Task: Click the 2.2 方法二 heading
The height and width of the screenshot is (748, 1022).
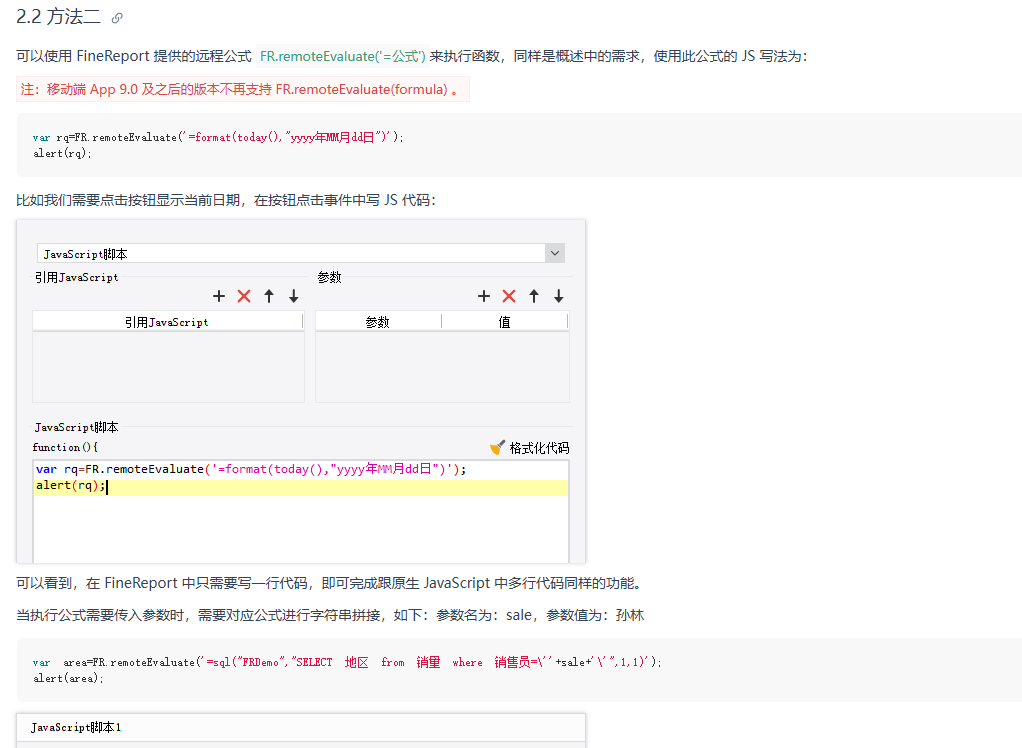Action: point(59,17)
